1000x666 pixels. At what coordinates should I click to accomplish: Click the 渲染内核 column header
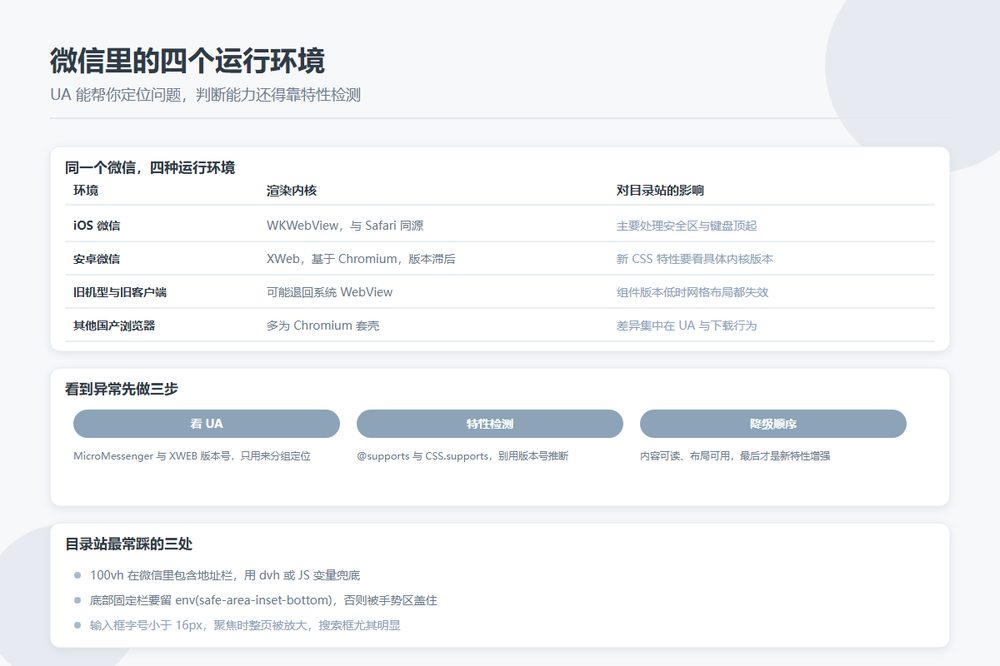(291, 190)
